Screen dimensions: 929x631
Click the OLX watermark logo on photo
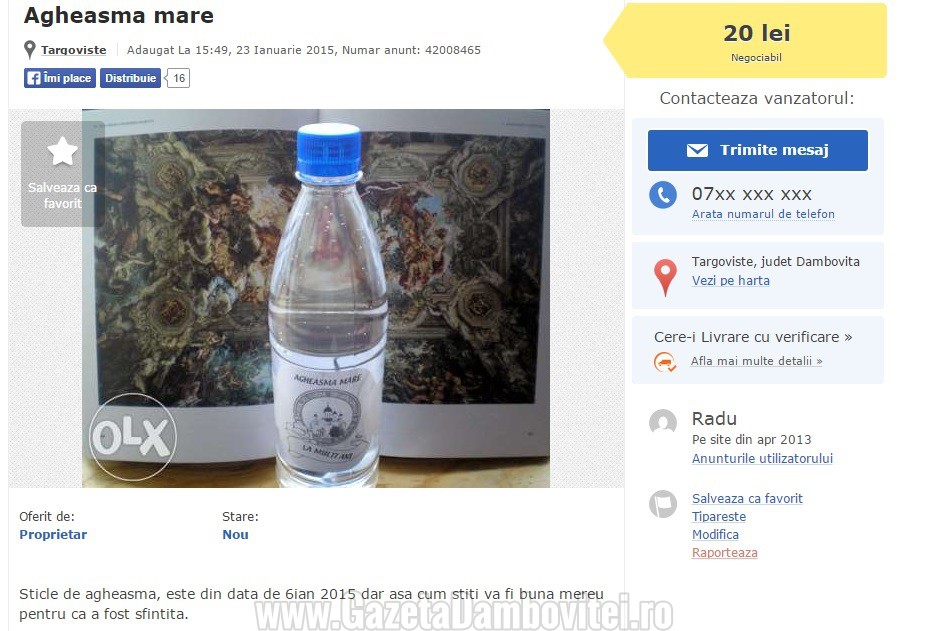point(133,437)
